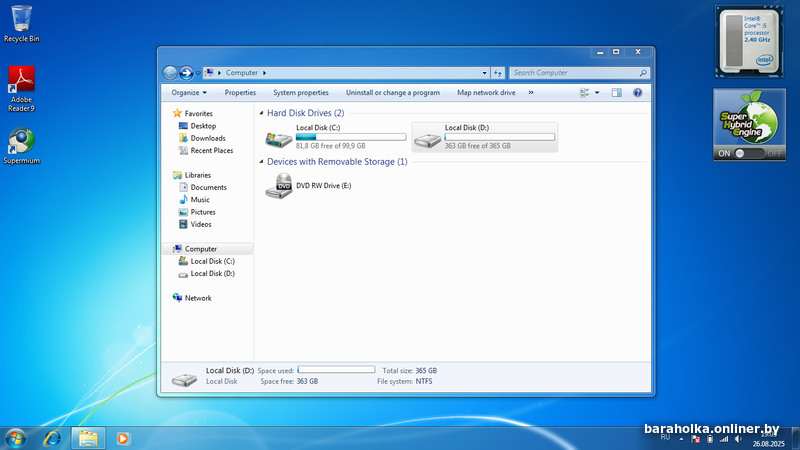Screen dimensions: 800x450
Task: Open the recent pages dropdown arrow
Action: click(x=198, y=73)
